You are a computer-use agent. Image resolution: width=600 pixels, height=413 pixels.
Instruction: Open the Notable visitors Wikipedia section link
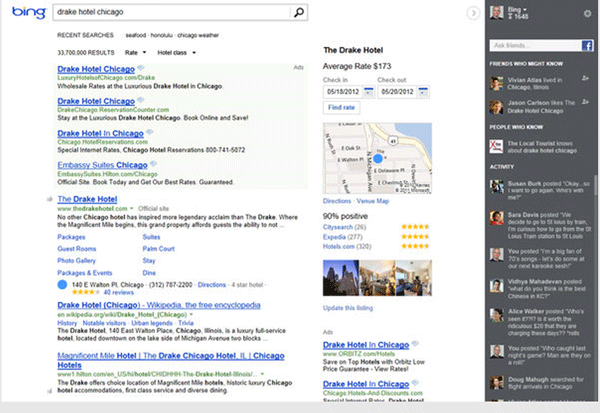[104, 323]
